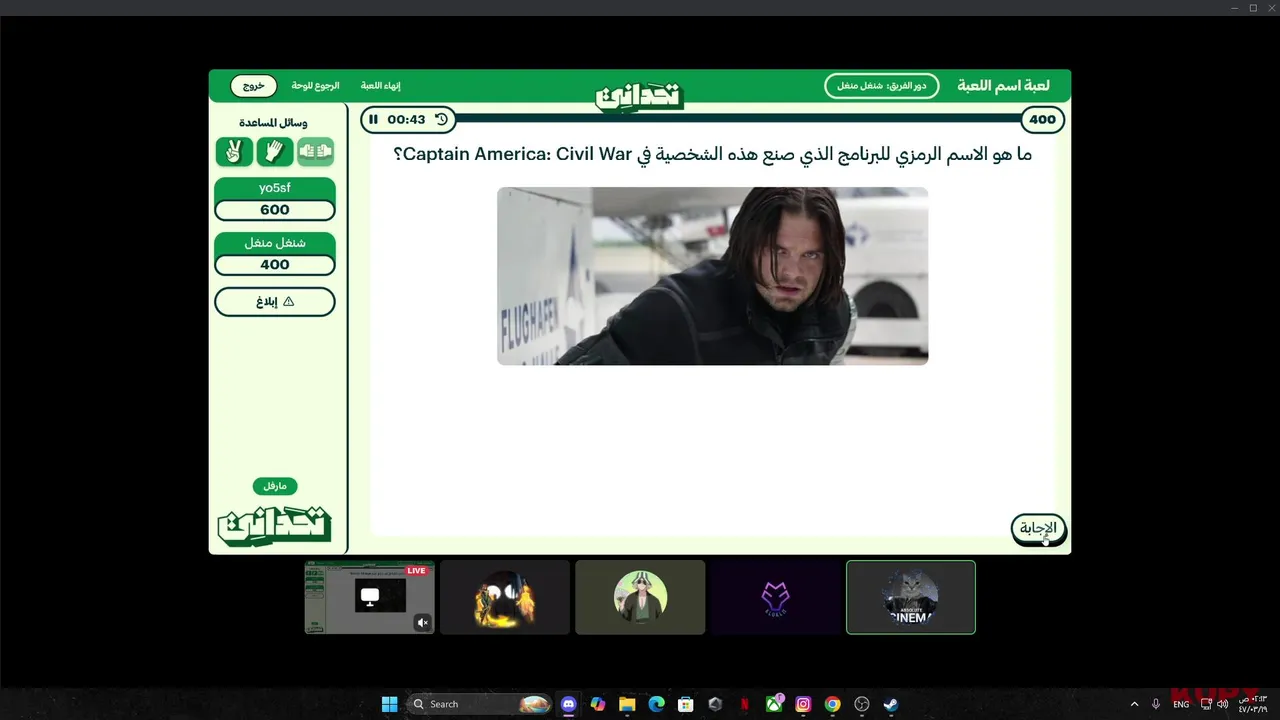Launch Google Chrome from the taskbar
Viewport: 1280px width, 720px height.
(832, 704)
